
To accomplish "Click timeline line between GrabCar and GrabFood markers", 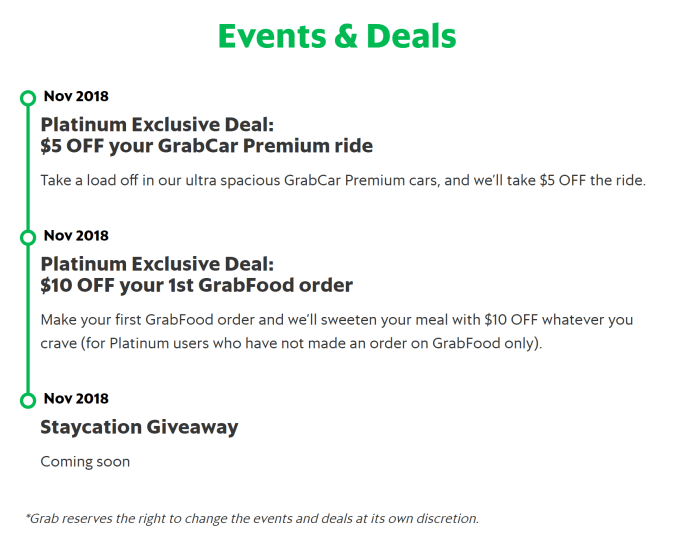I will pyautogui.click(x=28, y=168).
